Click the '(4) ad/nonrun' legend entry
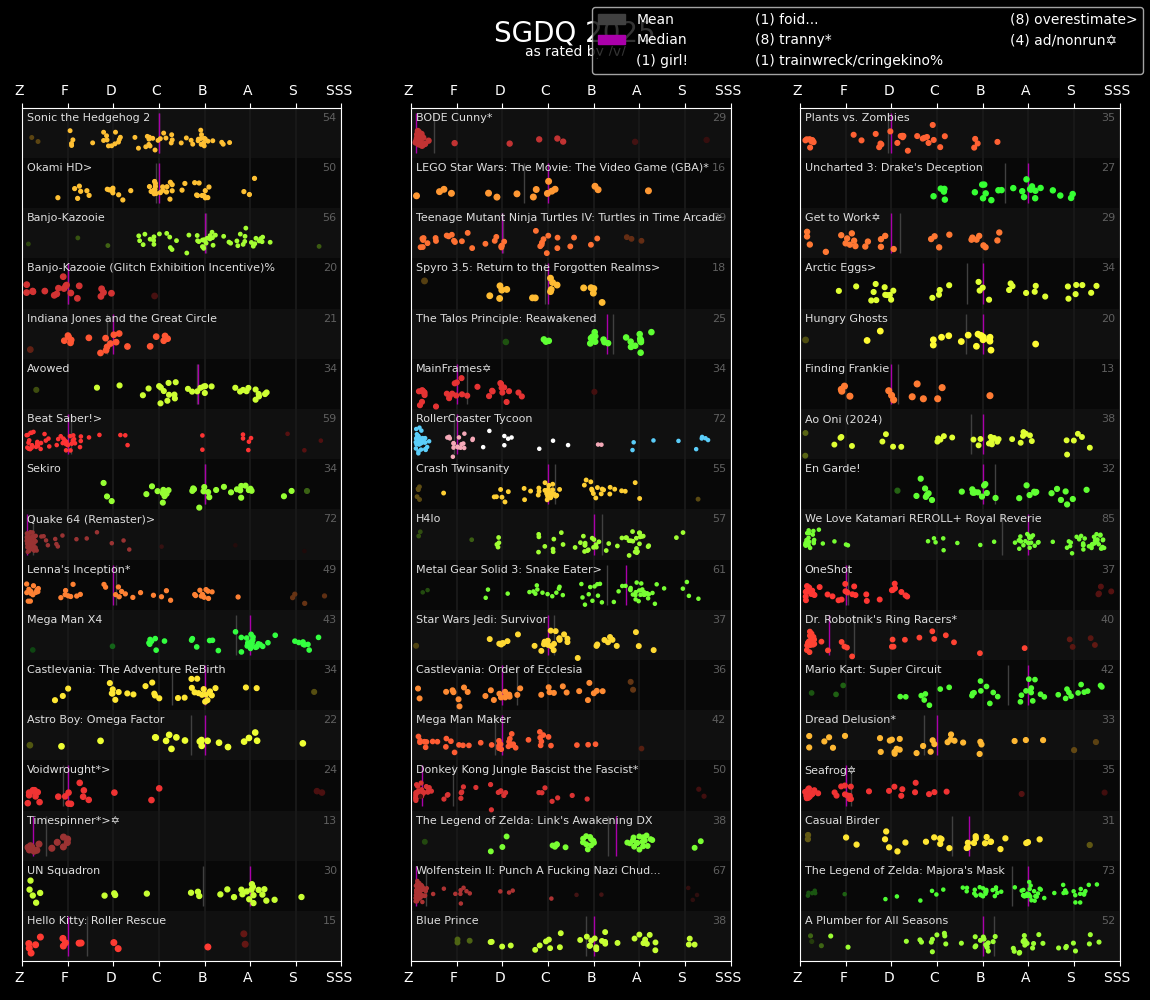The image size is (1150, 1000). point(1063,40)
